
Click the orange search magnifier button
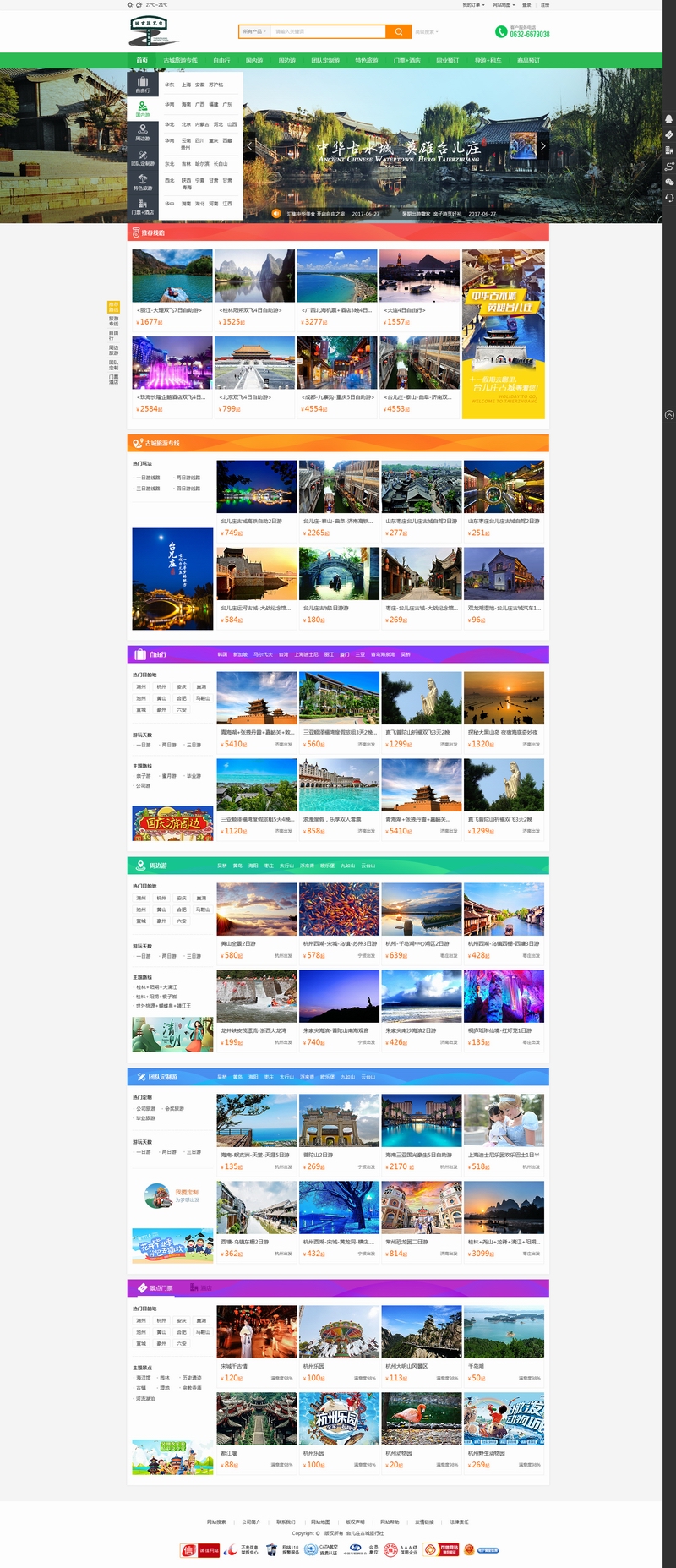point(398,31)
